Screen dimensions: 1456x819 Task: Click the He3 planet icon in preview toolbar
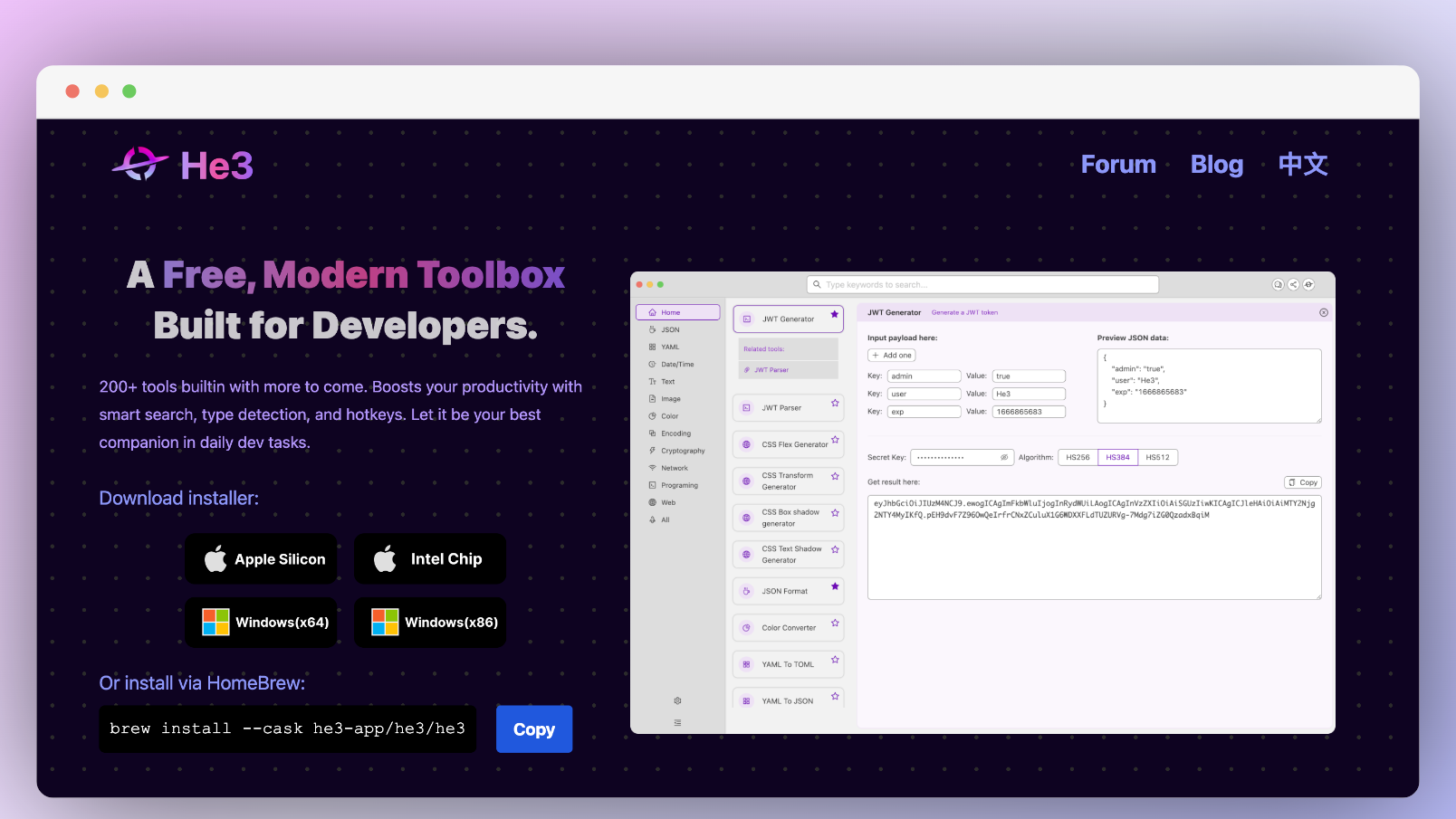1308,284
